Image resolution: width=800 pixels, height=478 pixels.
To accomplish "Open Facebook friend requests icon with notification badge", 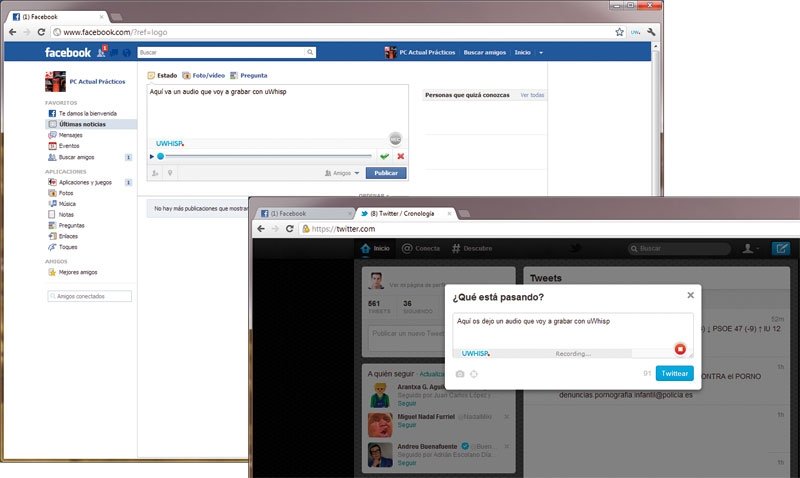I will click(102, 52).
